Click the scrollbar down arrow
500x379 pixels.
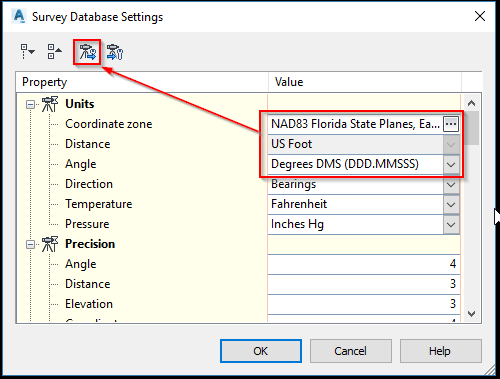[x=471, y=314]
